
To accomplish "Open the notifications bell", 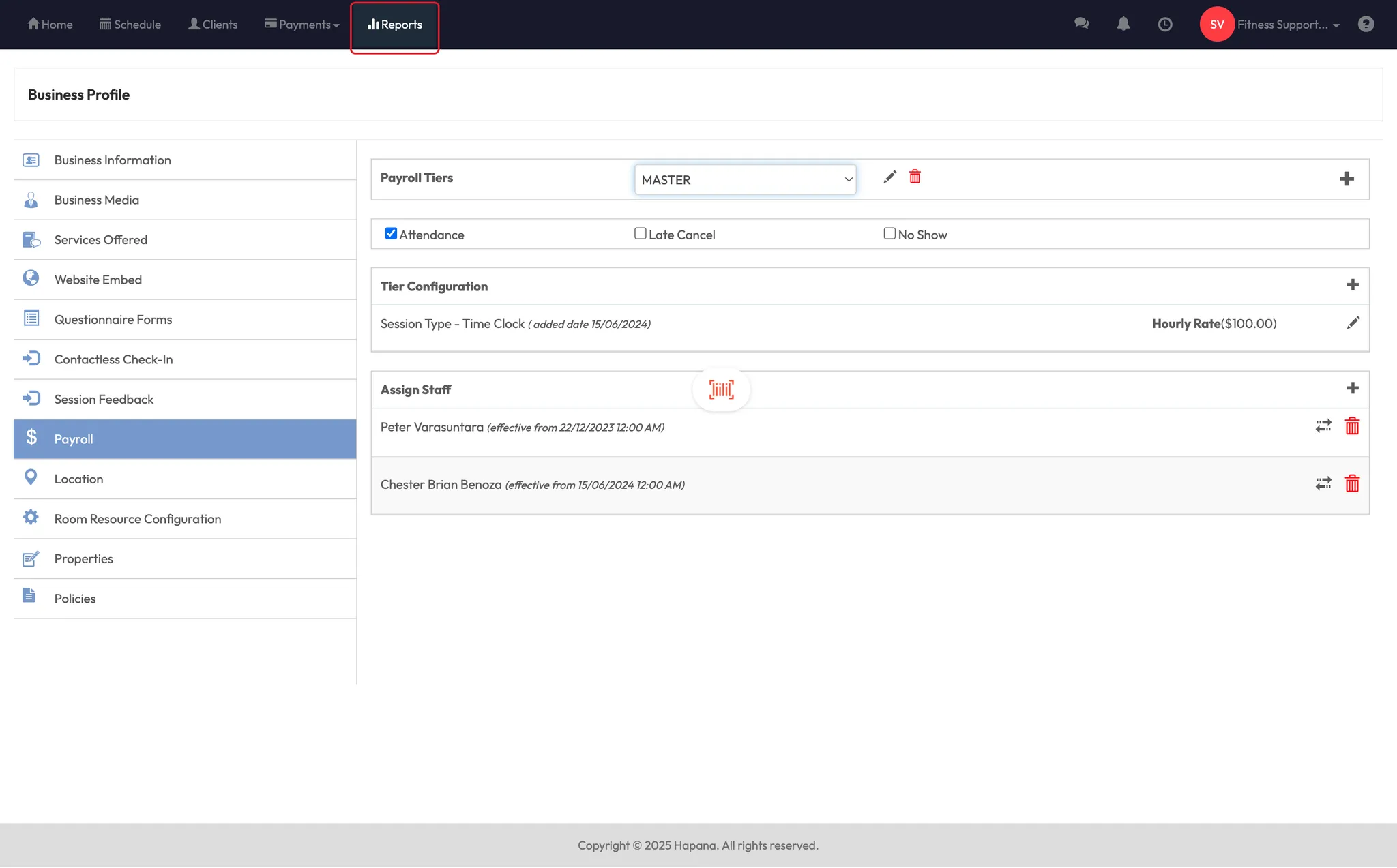I will [x=1123, y=24].
